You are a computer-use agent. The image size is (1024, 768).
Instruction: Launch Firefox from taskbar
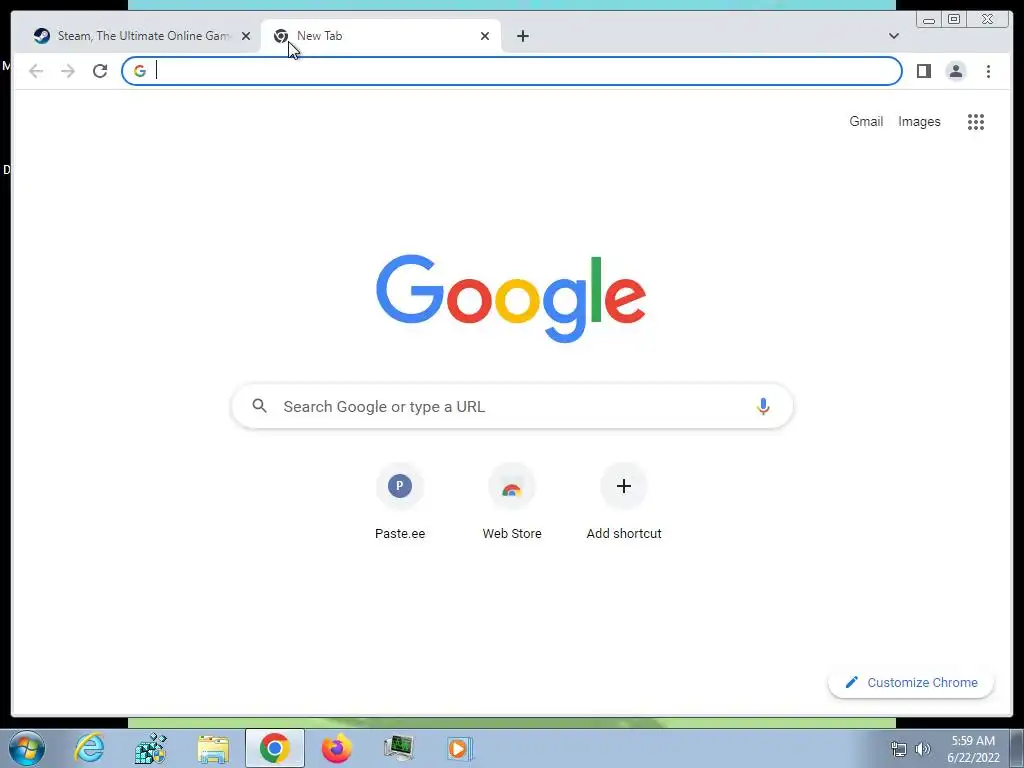336,748
